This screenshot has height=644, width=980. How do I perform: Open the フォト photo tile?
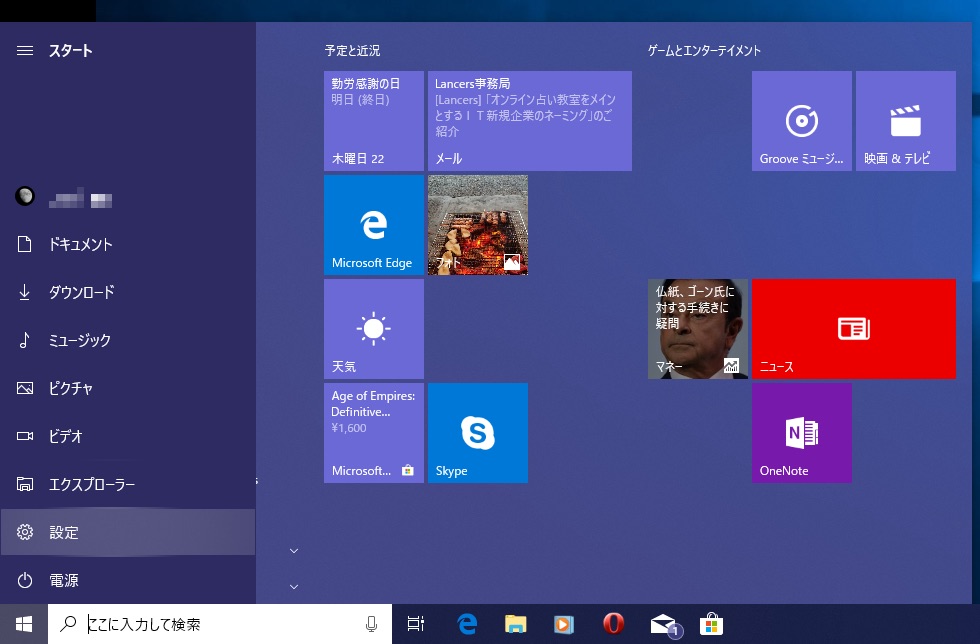click(478, 225)
